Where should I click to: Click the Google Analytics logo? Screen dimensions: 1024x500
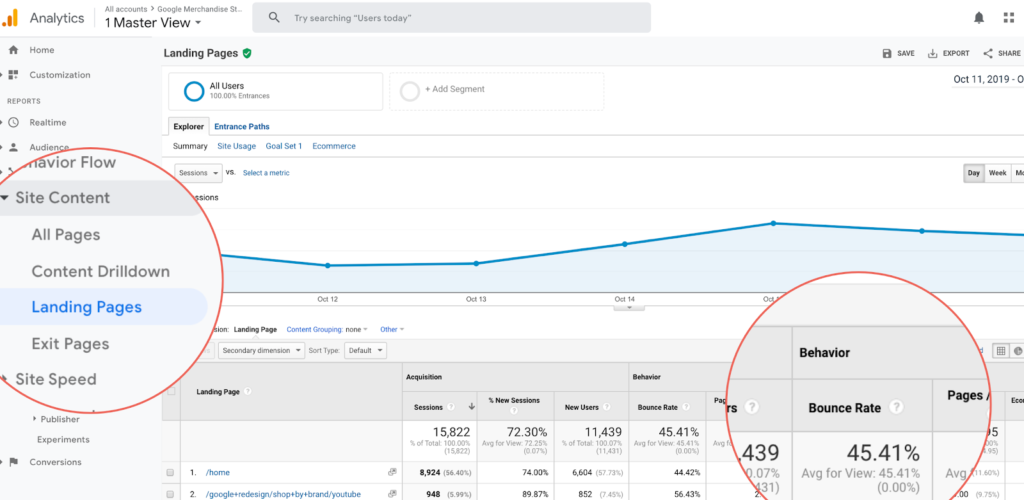pos(9,18)
